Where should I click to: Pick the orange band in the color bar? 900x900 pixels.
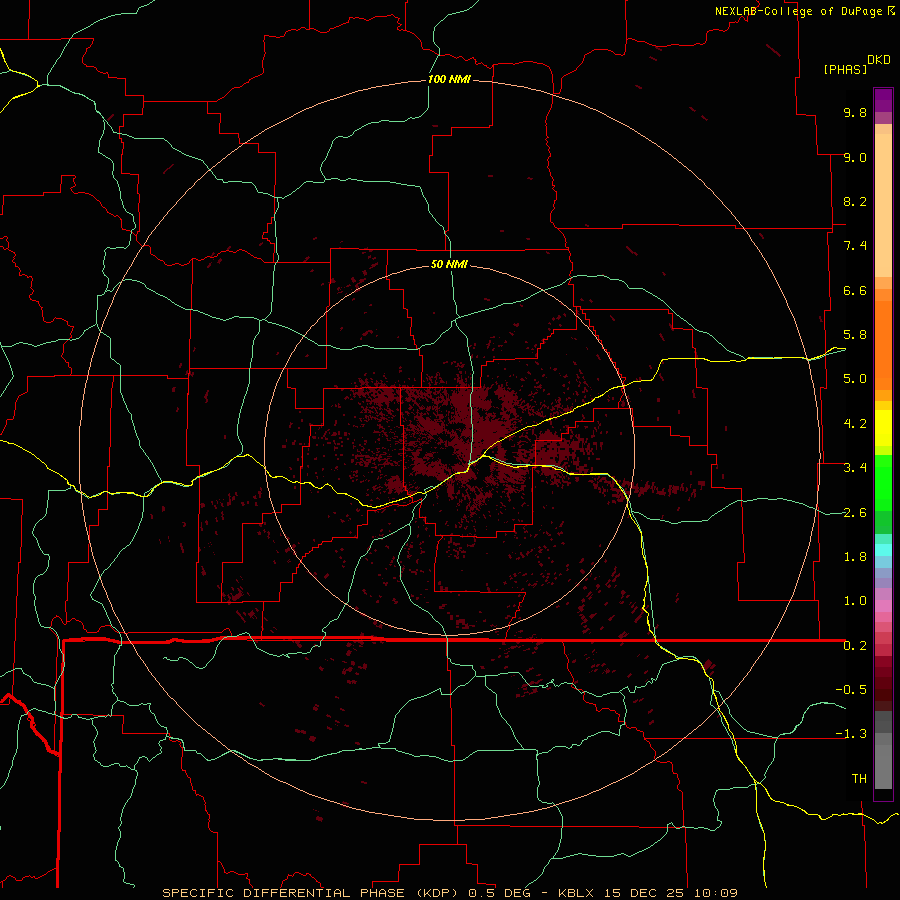pyautogui.click(x=883, y=346)
